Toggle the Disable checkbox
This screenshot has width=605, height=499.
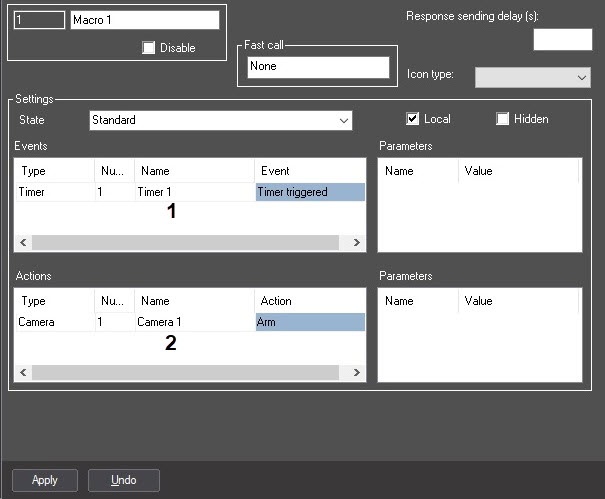click(149, 48)
